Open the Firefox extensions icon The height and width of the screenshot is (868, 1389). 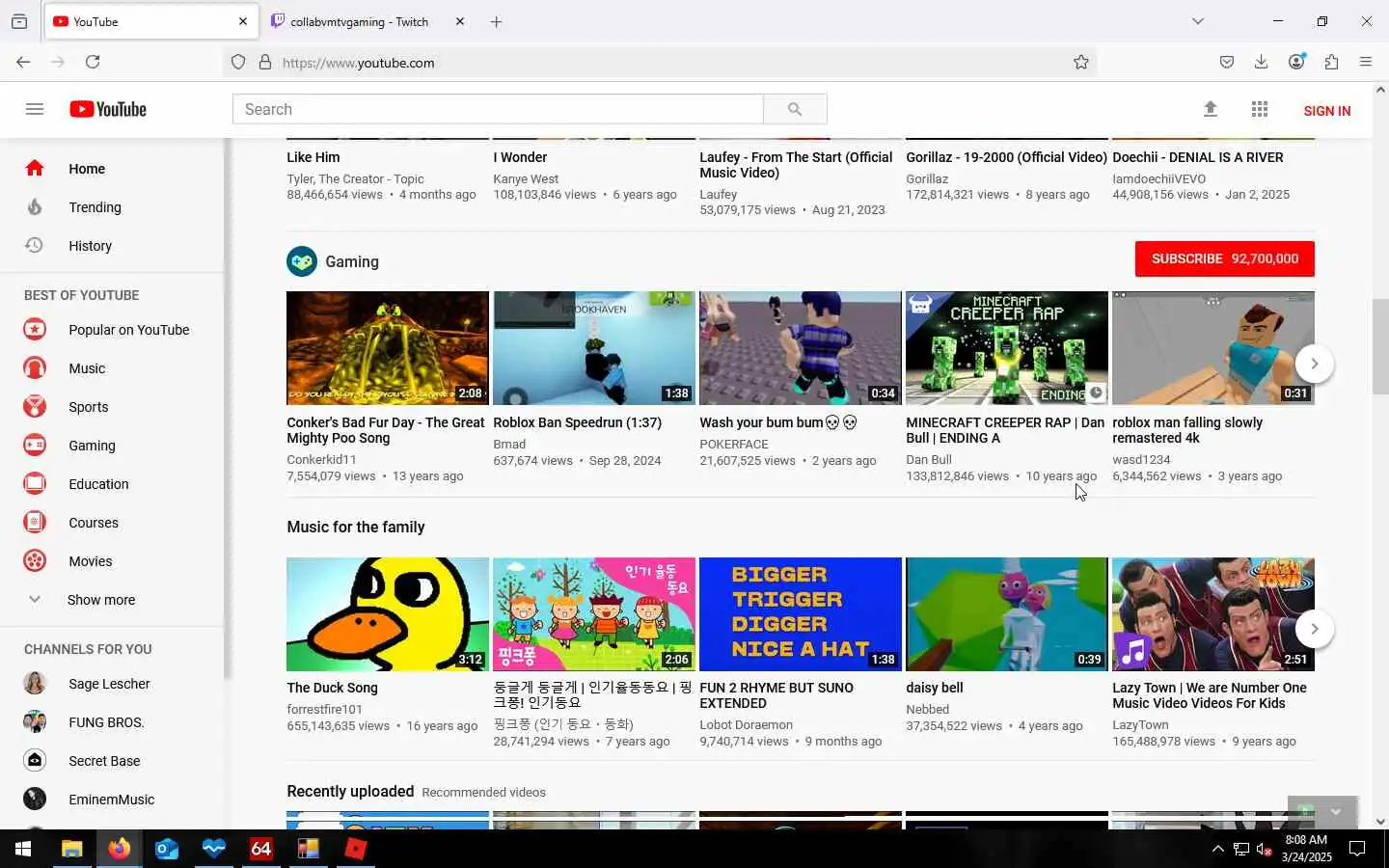(x=1331, y=62)
